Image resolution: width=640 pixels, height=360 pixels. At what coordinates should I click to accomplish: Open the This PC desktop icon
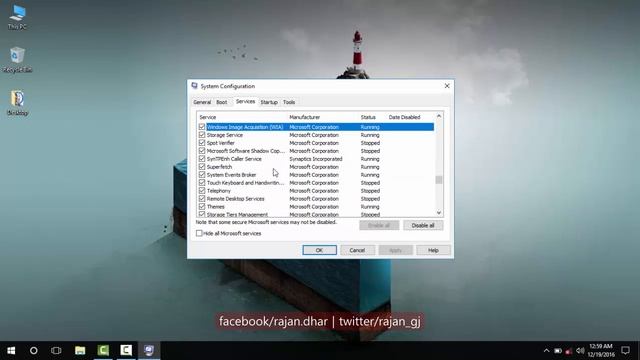pos(17,17)
